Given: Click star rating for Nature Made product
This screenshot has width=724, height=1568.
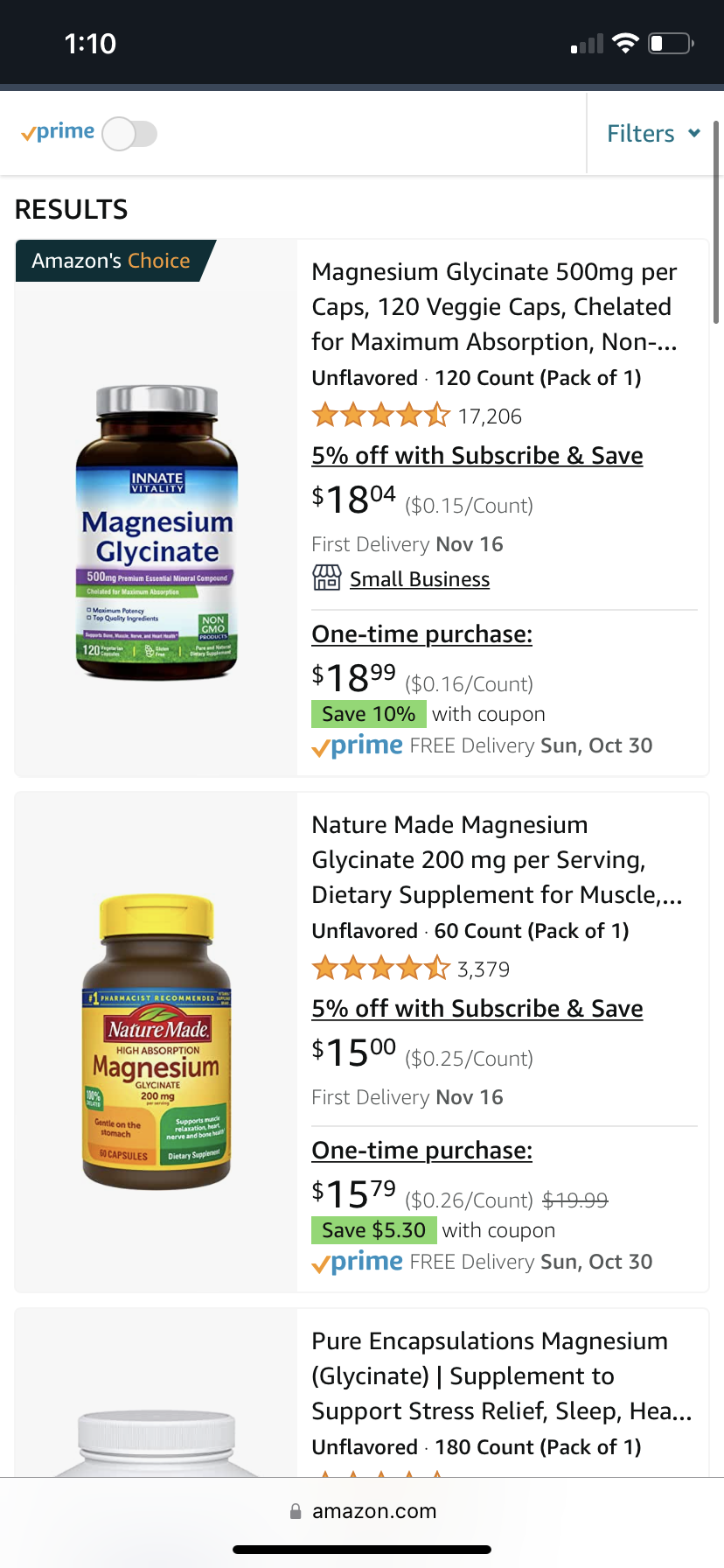Looking at the screenshot, I should point(381,969).
